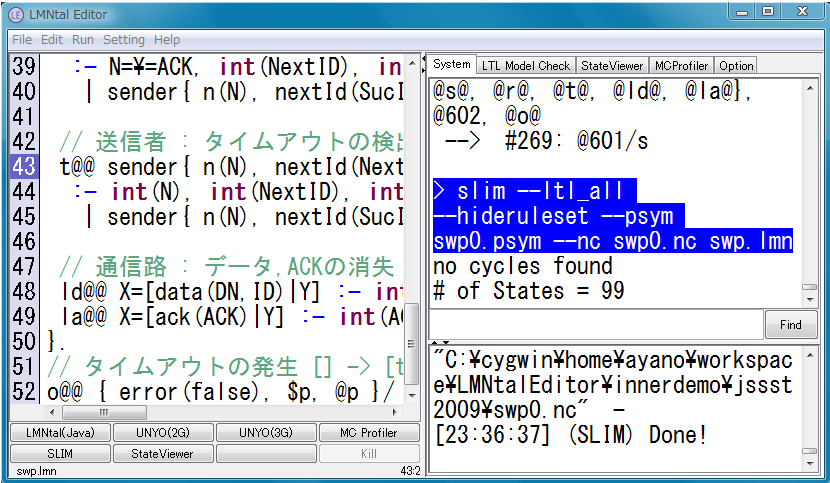Click the Find button
Image resolution: width=830 pixels, height=483 pixels.
pos(791,324)
